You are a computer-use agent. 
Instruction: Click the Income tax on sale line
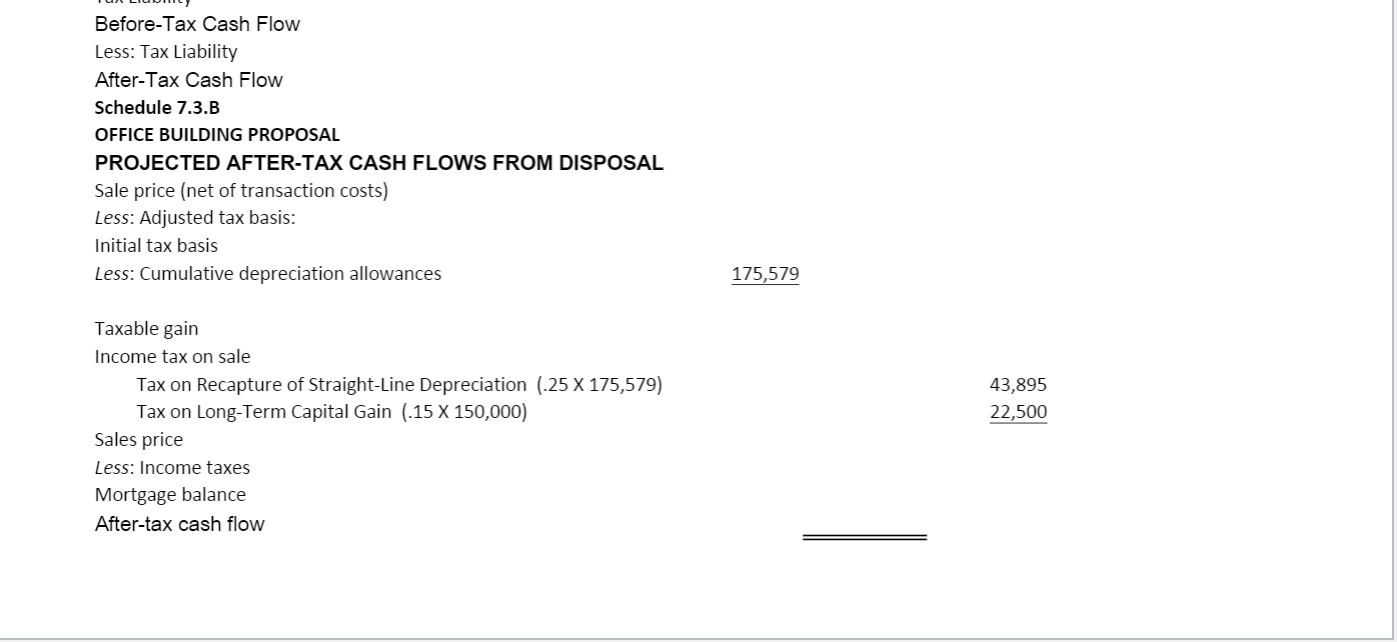(172, 356)
